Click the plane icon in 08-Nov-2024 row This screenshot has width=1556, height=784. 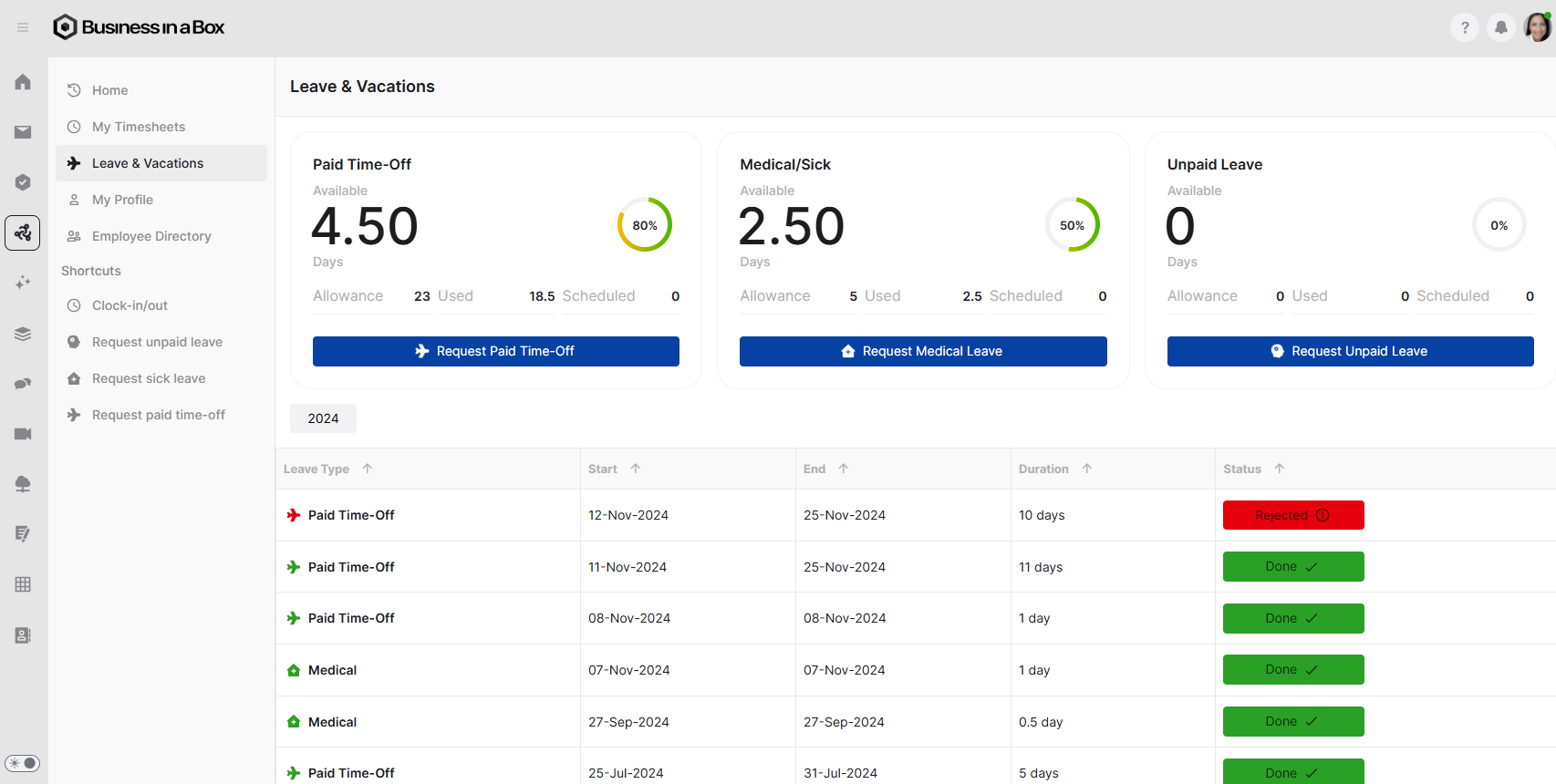294,618
